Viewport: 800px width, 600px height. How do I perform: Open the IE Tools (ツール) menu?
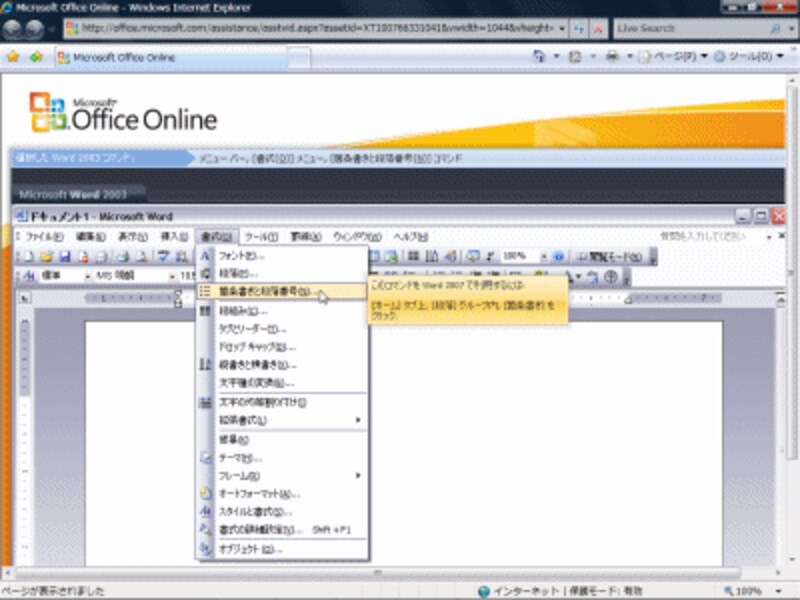[x=749, y=56]
